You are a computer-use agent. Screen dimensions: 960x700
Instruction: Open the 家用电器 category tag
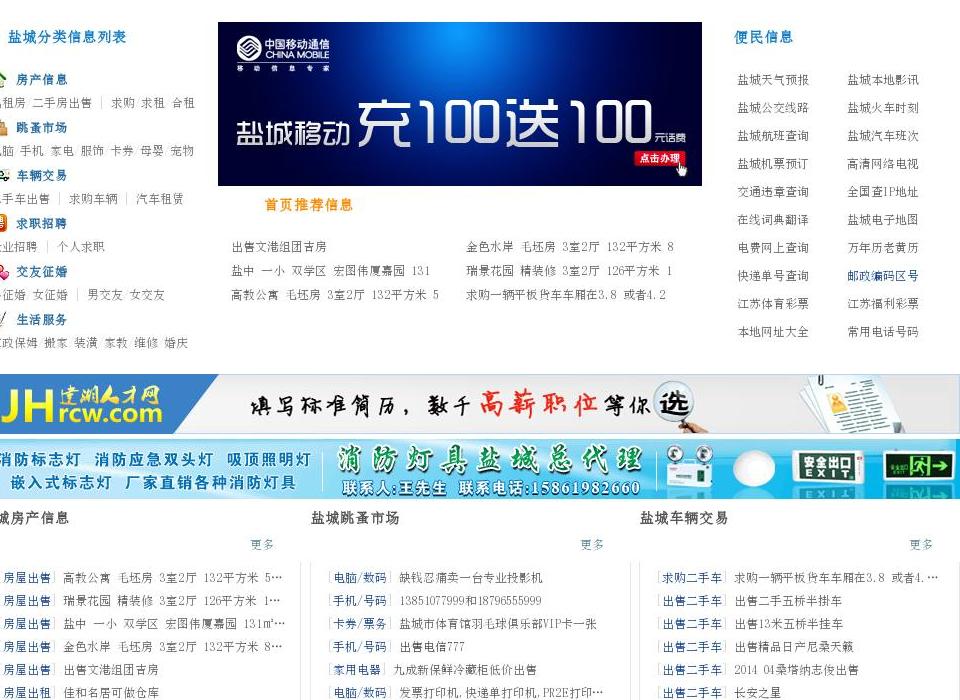(356, 670)
